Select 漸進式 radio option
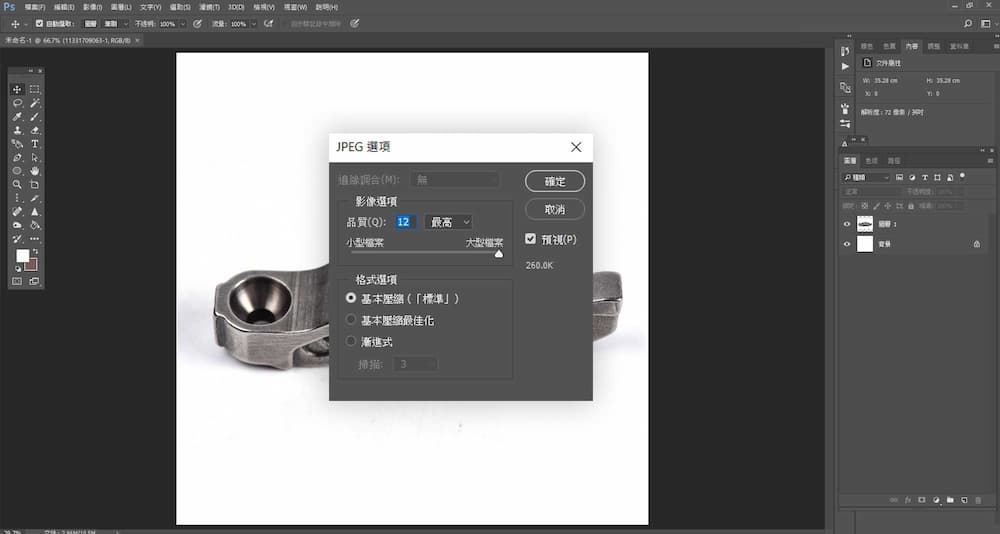Screen dimensions: 1000x534 [350, 341]
